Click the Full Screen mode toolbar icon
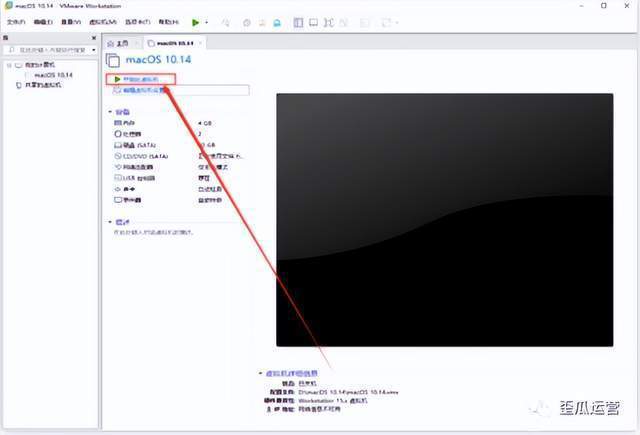 [329, 22]
